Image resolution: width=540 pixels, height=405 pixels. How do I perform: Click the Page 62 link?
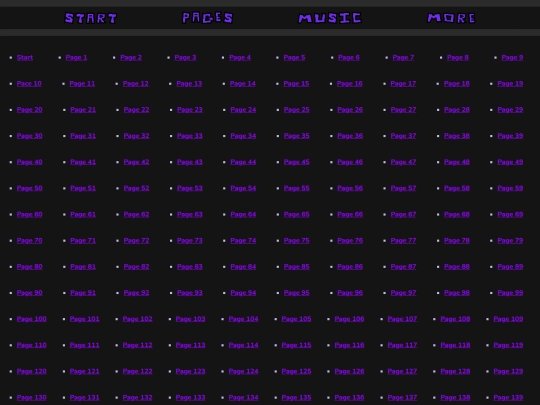pos(137,215)
